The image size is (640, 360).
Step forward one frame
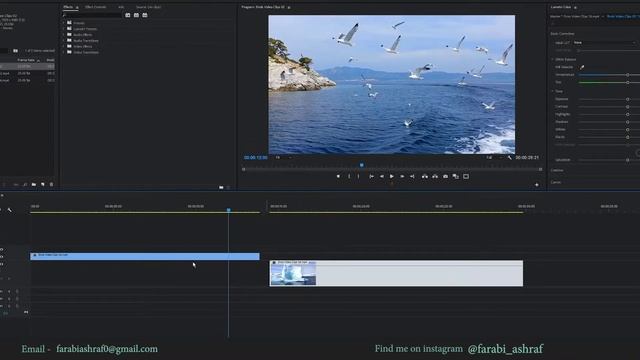(402, 176)
